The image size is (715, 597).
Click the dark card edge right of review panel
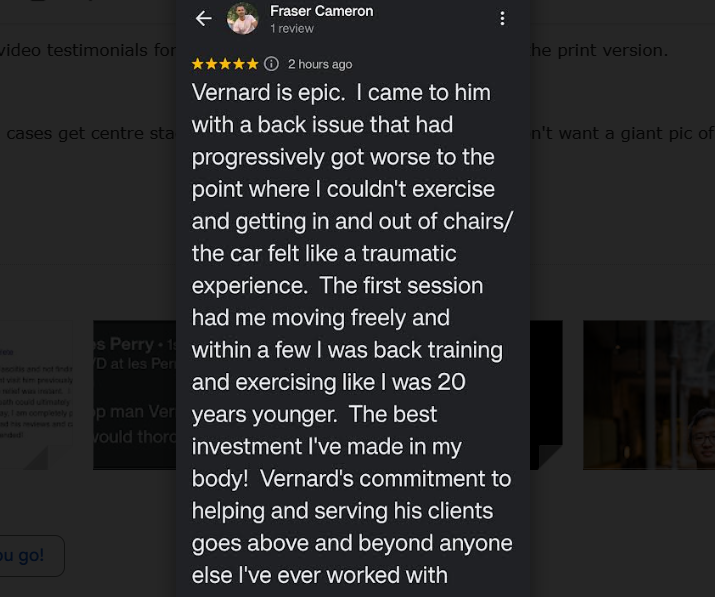pyautogui.click(x=546, y=395)
